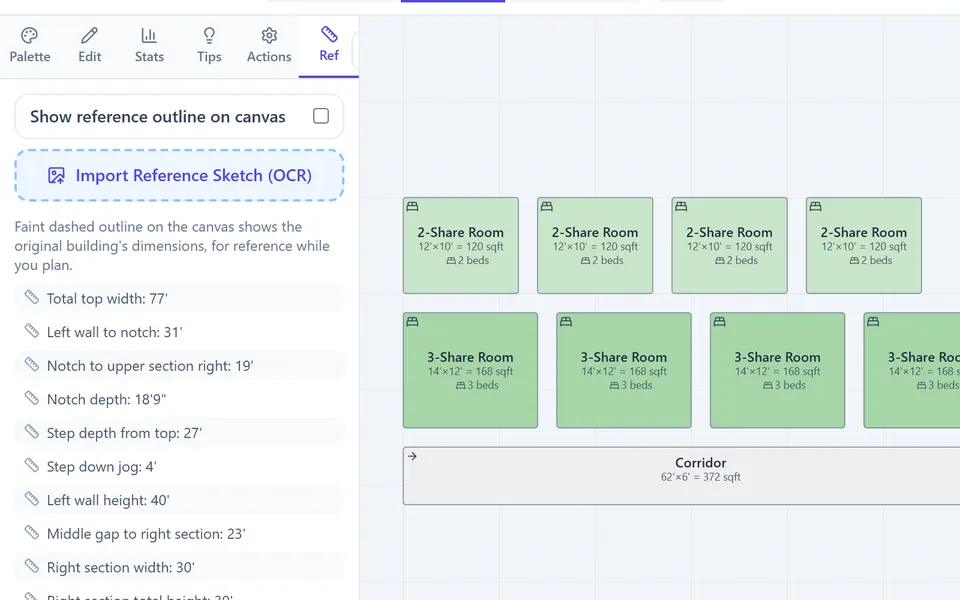
Task: Click the arrow icon on the Corridor block
Action: [413, 456]
